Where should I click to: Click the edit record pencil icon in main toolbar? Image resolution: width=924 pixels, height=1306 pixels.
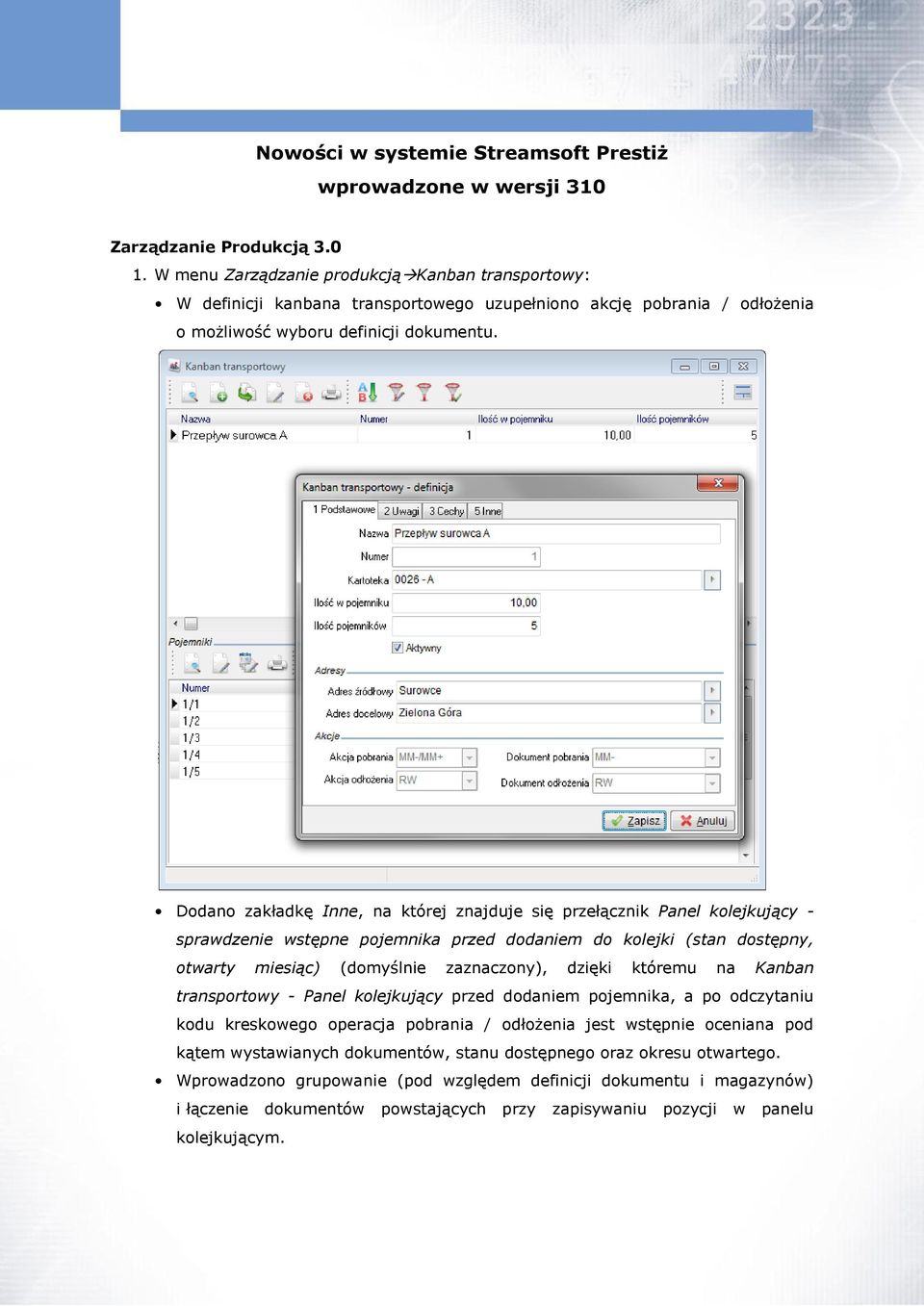pos(275,393)
